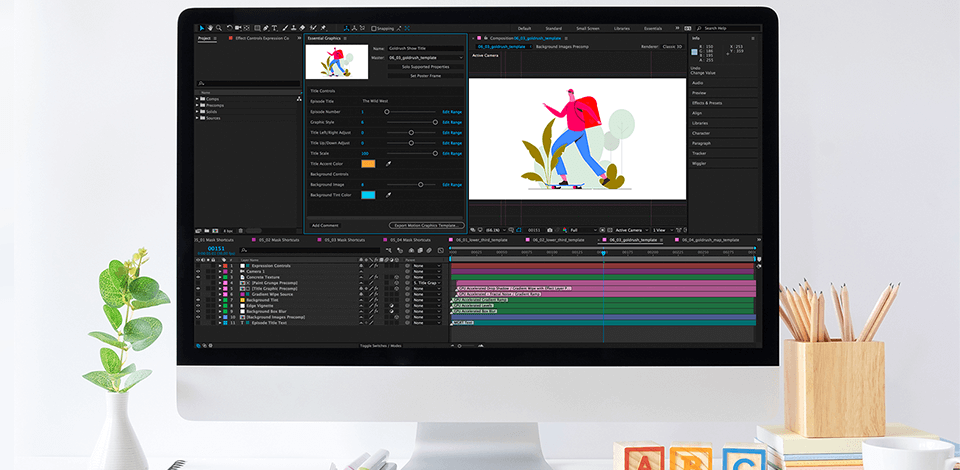Open the Active Camera view dropdown
Image resolution: width=960 pixels, height=470 pixels.
click(630, 230)
